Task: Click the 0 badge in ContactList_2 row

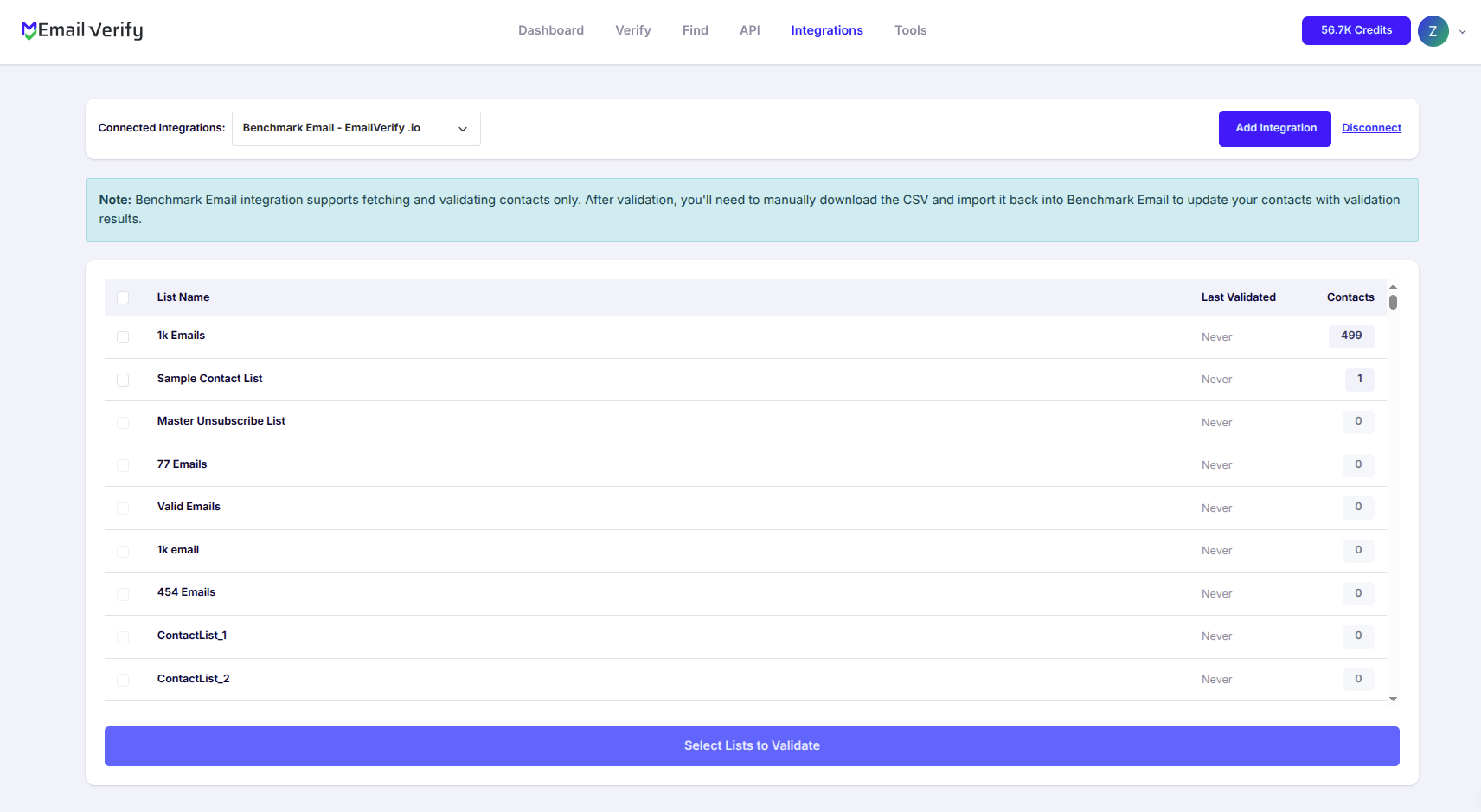Action: point(1358,679)
